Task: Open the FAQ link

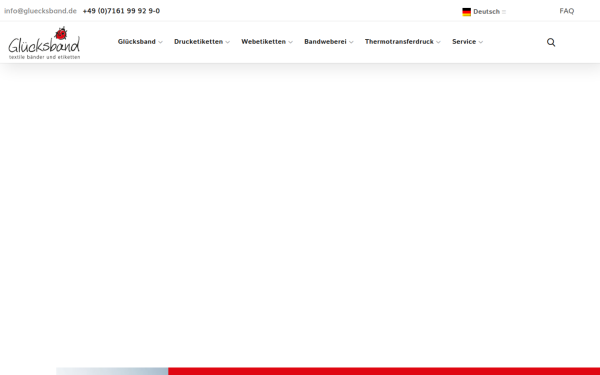Action: [567, 11]
